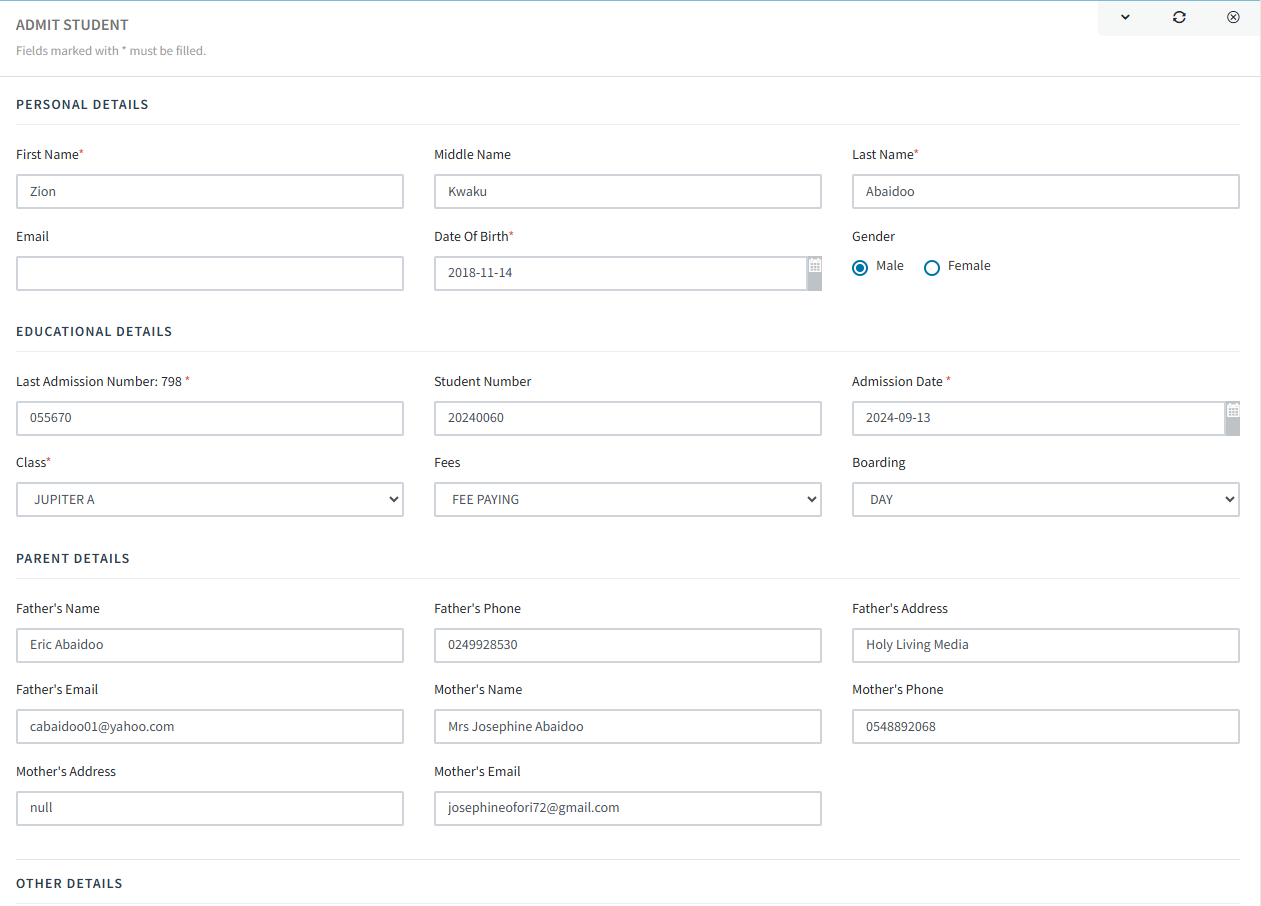Select the Male gender option
This screenshot has height=906, width=1261.
tap(860, 268)
